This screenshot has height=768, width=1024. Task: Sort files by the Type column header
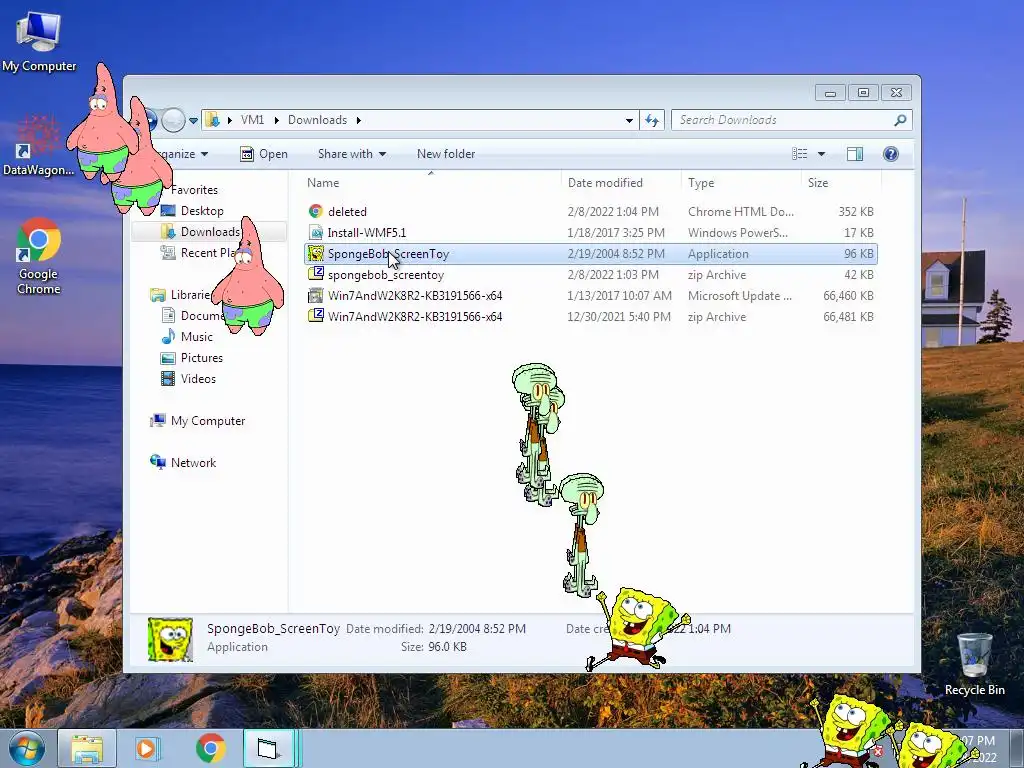pos(741,183)
